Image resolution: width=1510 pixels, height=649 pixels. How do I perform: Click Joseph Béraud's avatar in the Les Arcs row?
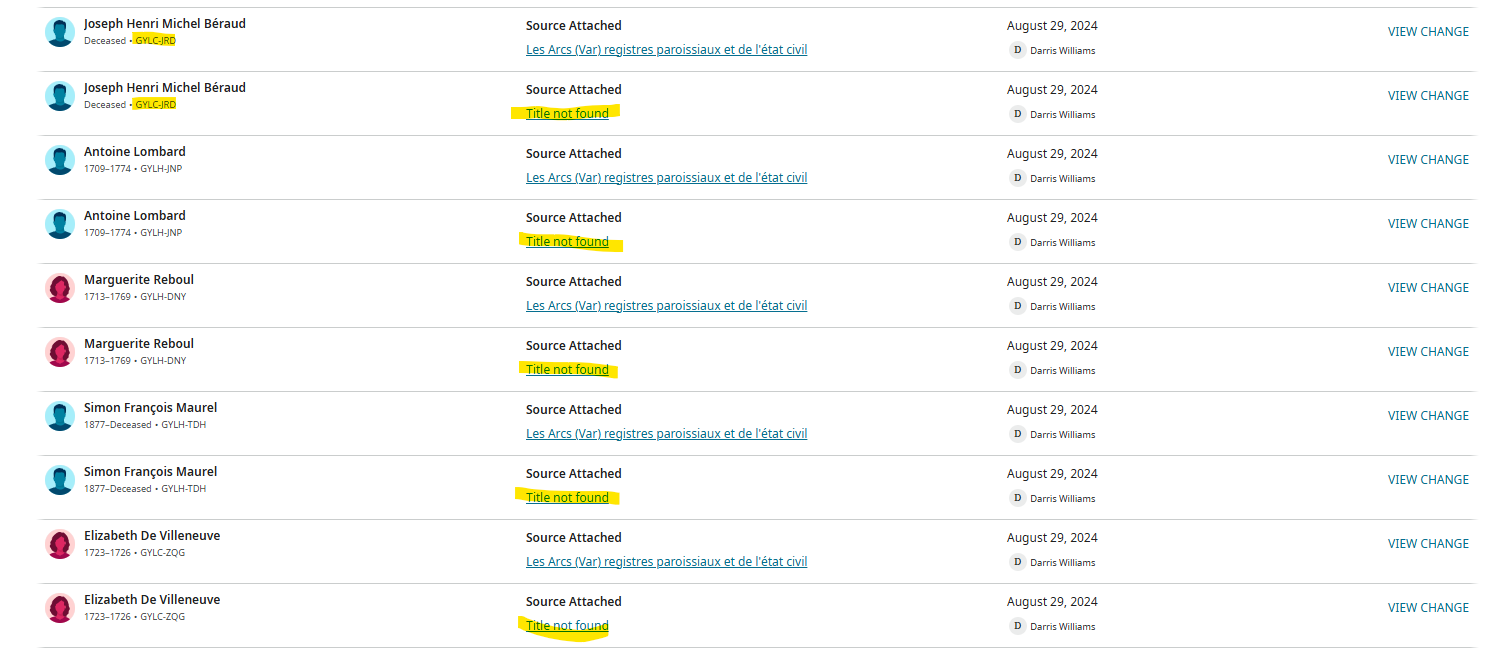60,32
